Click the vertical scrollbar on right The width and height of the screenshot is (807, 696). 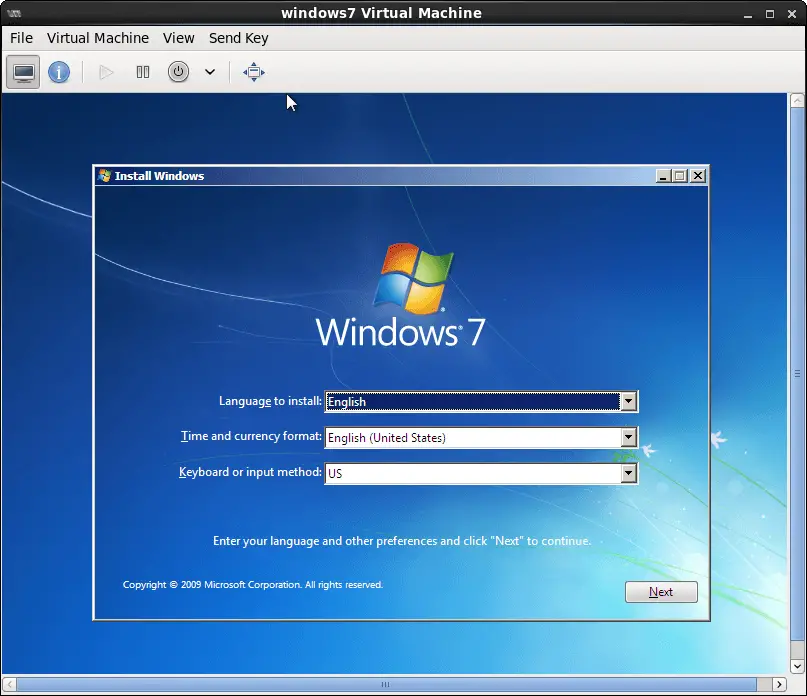pos(797,380)
